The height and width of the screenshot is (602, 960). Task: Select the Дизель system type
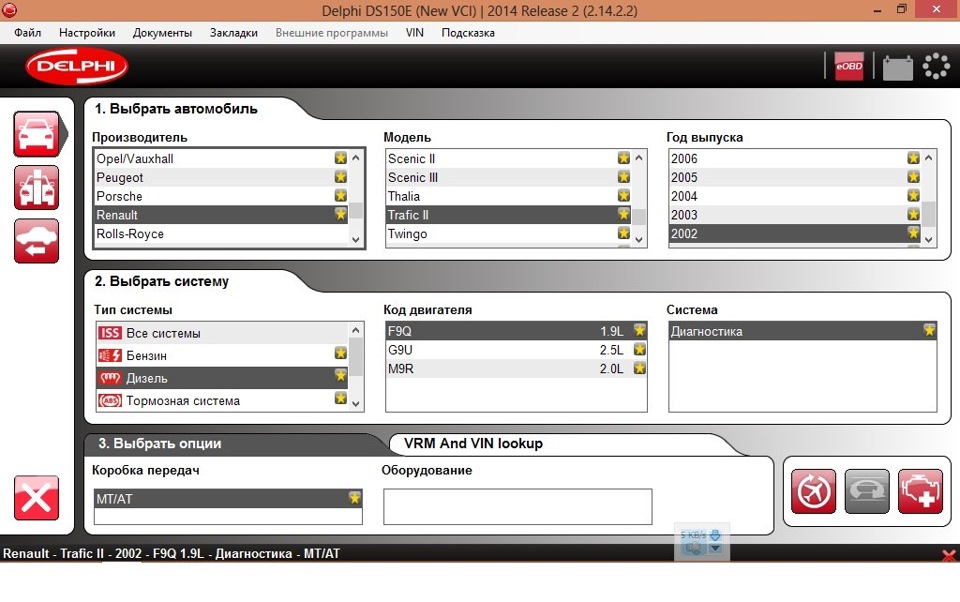click(222, 378)
